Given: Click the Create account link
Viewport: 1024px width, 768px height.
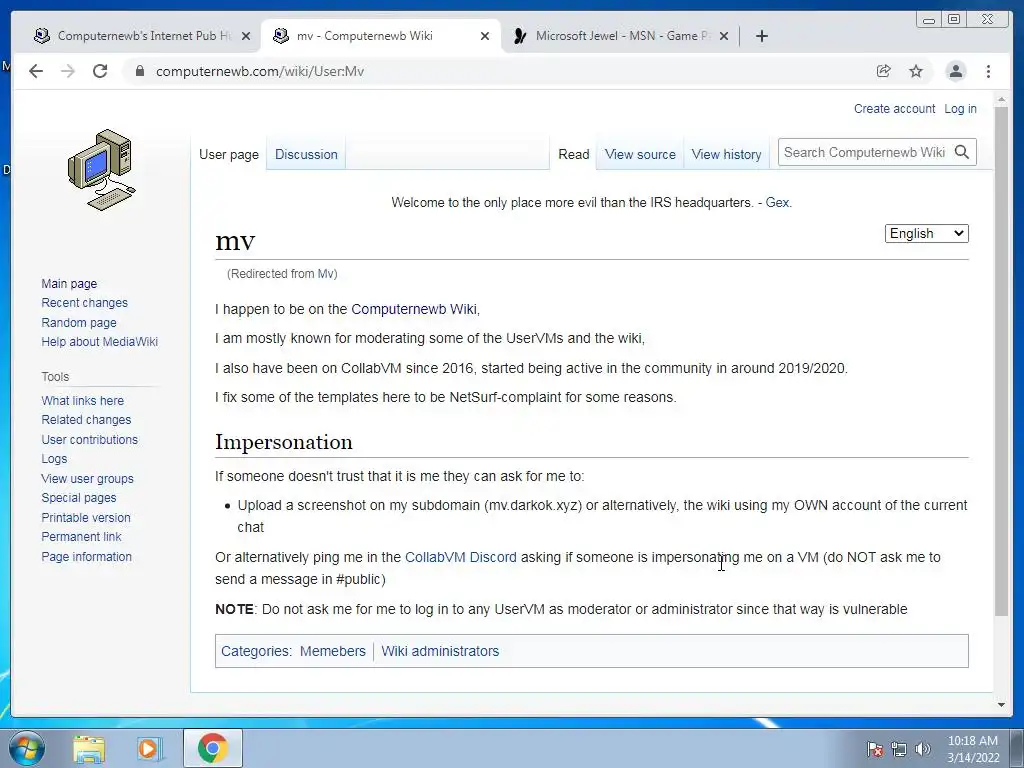Looking at the screenshot, I should [x=894, y=108].
